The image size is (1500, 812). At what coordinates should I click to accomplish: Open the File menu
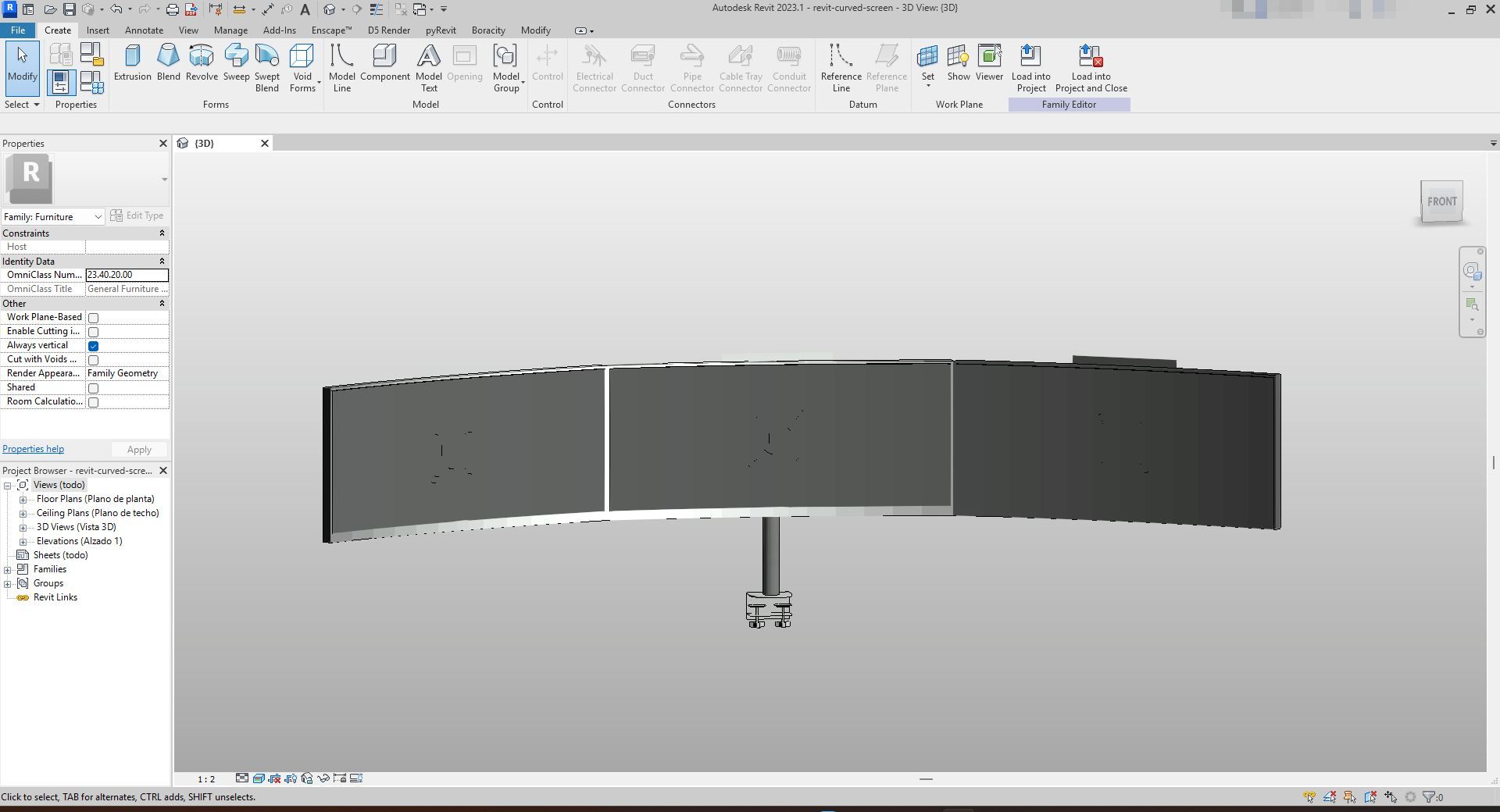[x=17, y=30]
